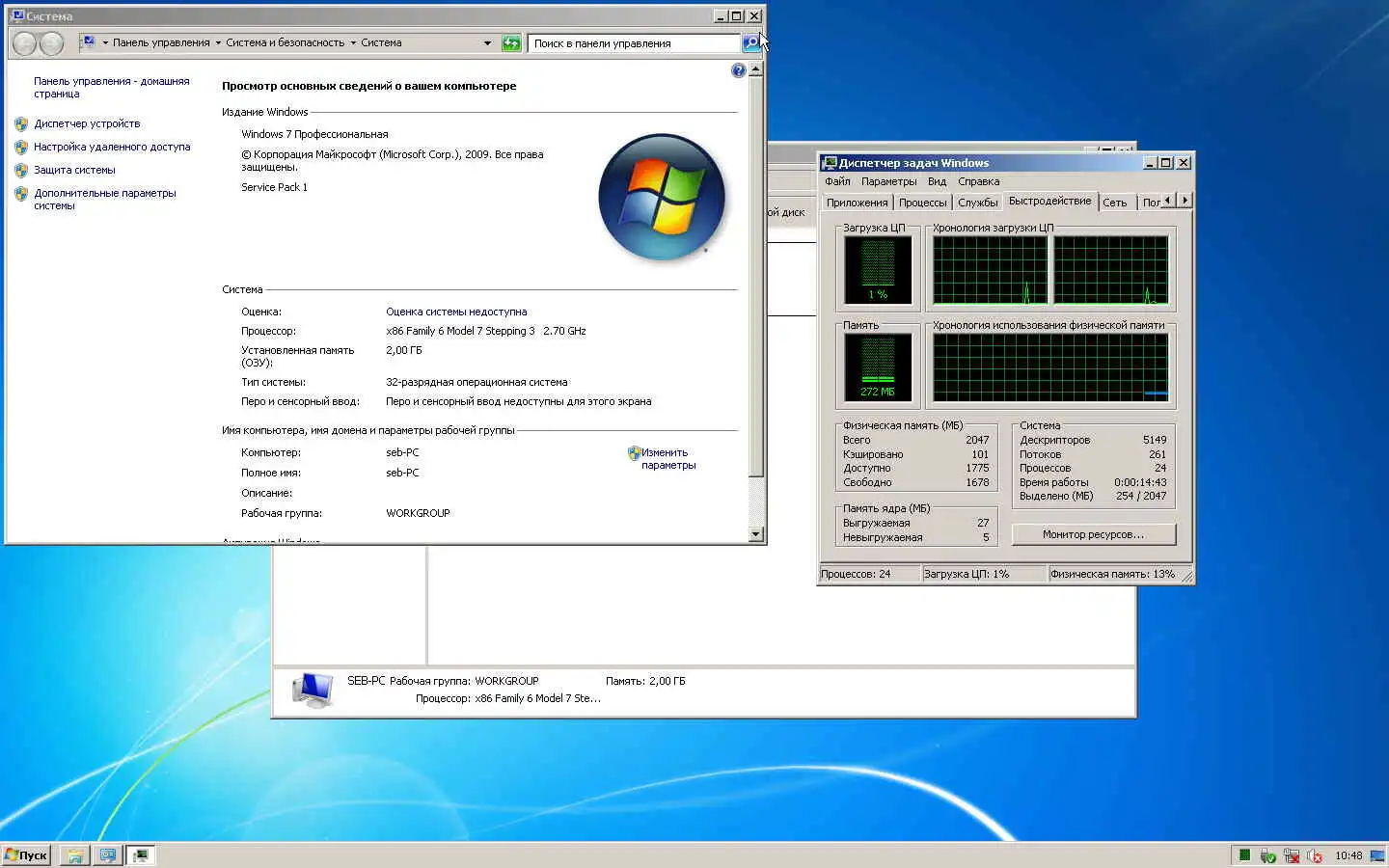Click the control panel icon in the address bar

(89, 42)
